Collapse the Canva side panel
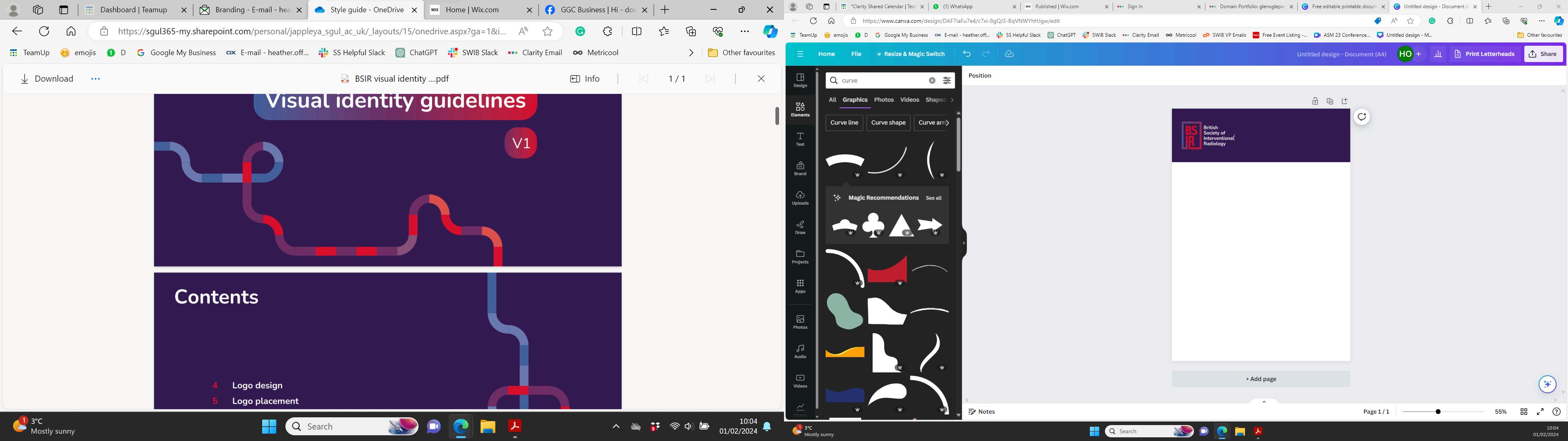The height and width of the screenshot is (441, 1568). 964,243
